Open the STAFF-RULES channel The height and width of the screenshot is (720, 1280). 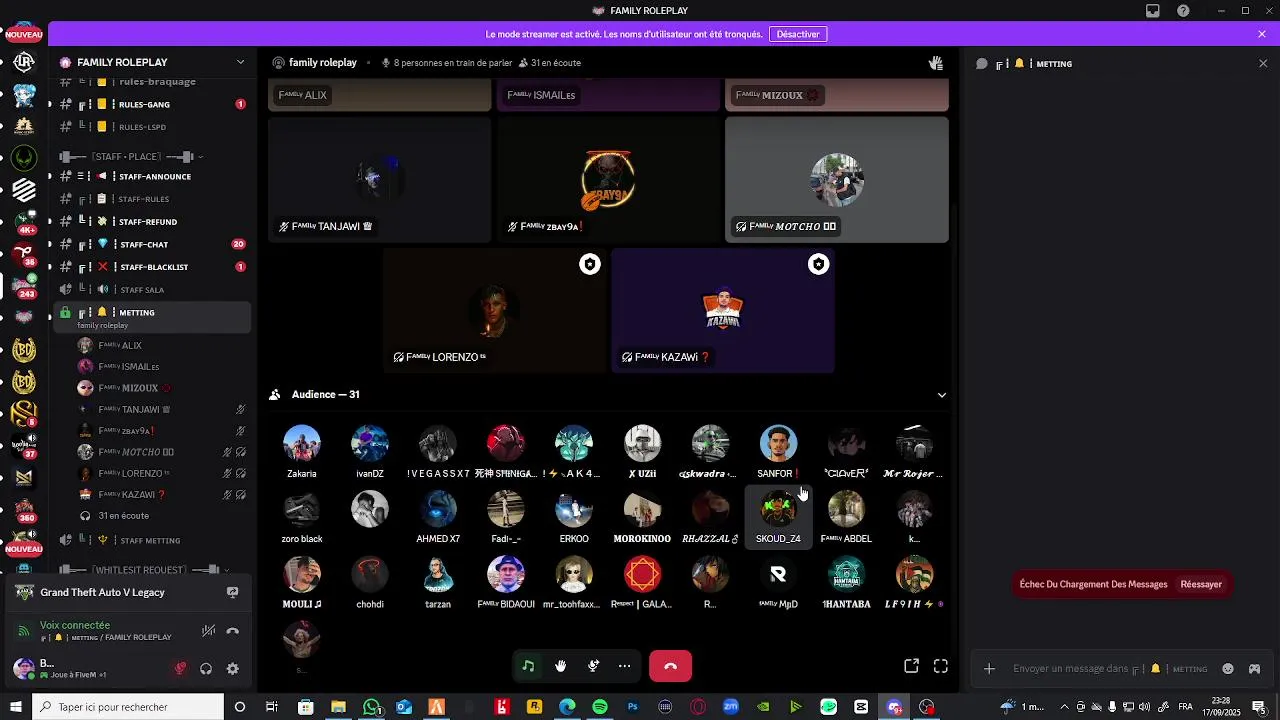pyautogui.click(x=153, y=199)
